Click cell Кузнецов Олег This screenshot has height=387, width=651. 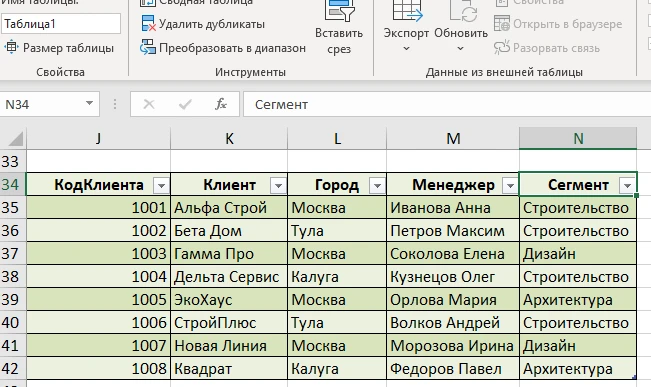click(453, 277)
